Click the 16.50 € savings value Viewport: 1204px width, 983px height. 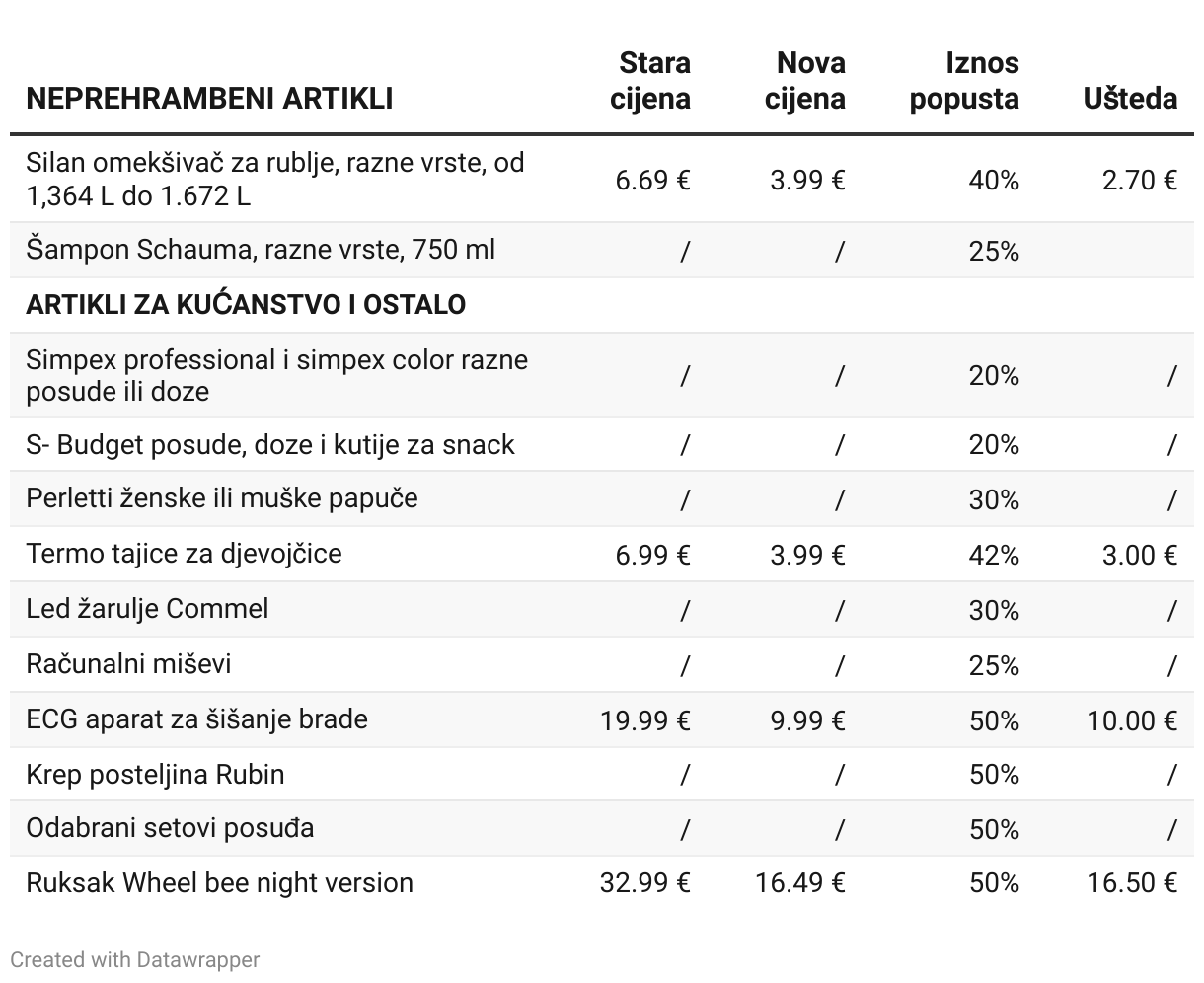[x=1132, y=883]
